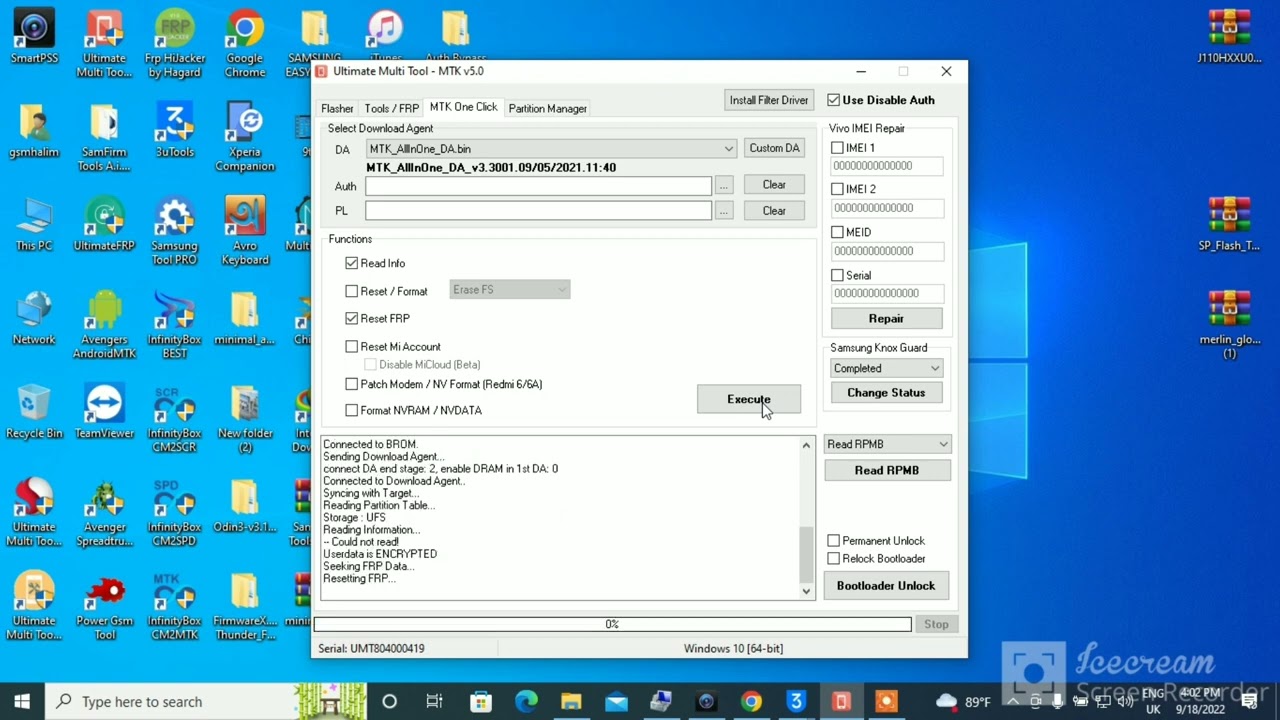Open Xperia Companion shortcut
This screenshot has width=1280, height=720.
point(245,138)
